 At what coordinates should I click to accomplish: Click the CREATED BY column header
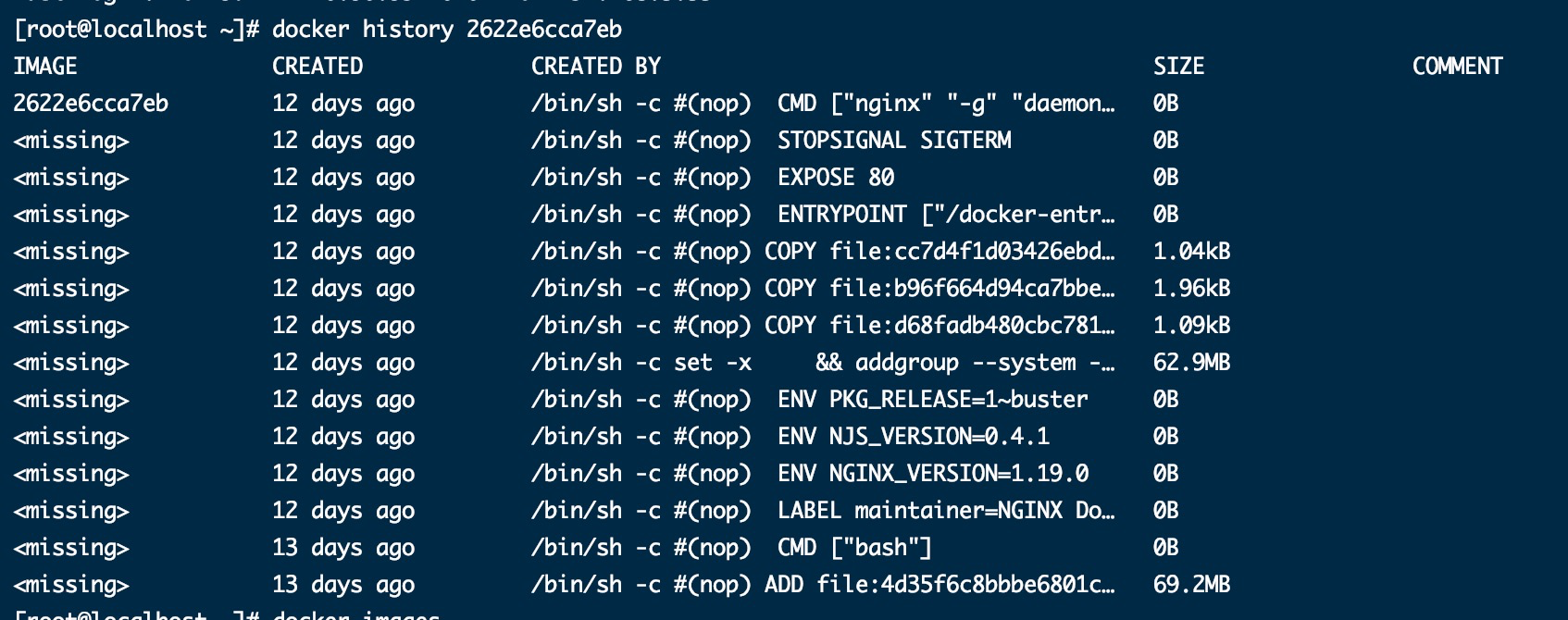pyautogui.click(x=596, y=67)
